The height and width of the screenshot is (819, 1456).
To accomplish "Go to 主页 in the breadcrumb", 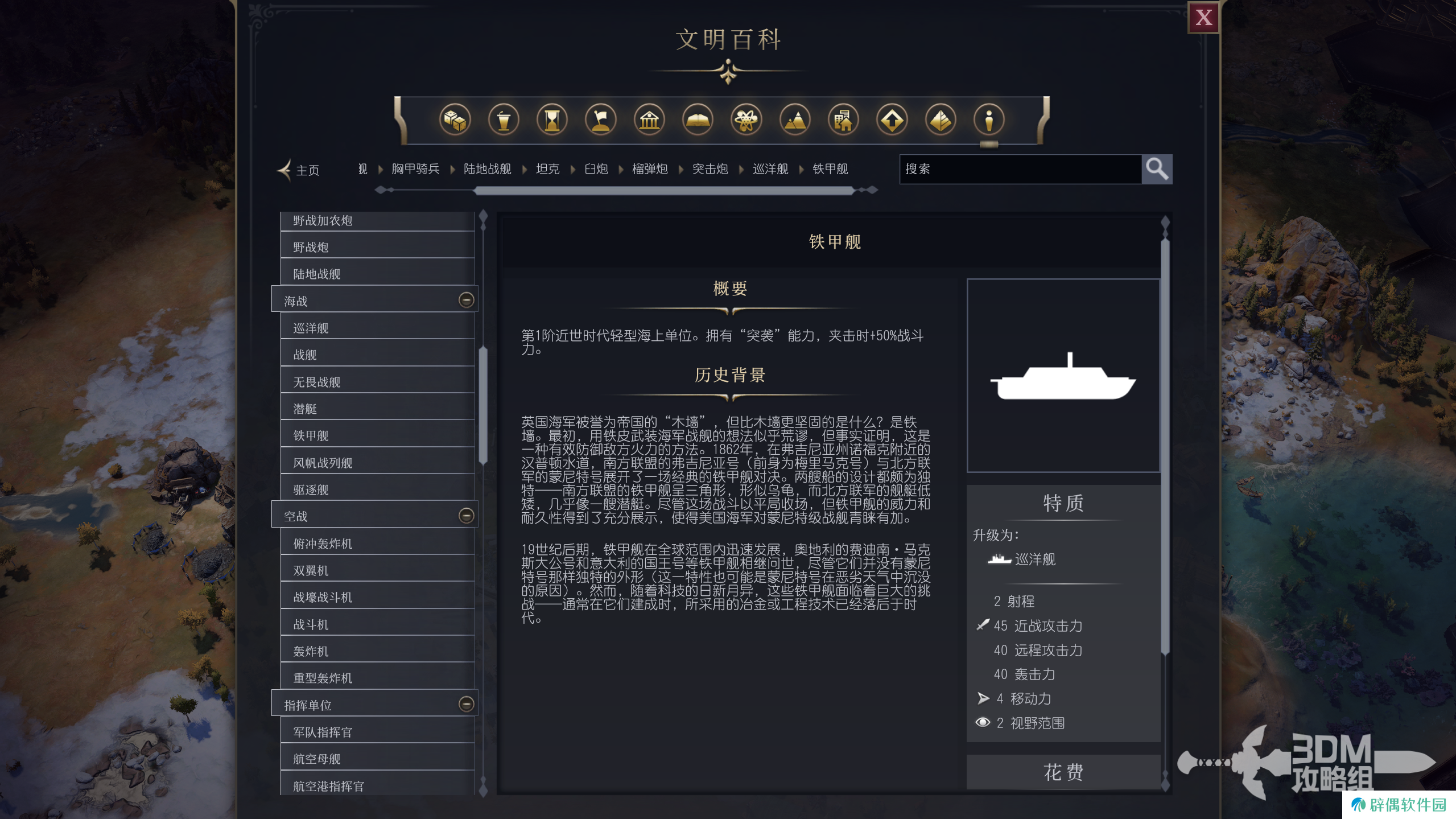I will (x=307, y=170).
